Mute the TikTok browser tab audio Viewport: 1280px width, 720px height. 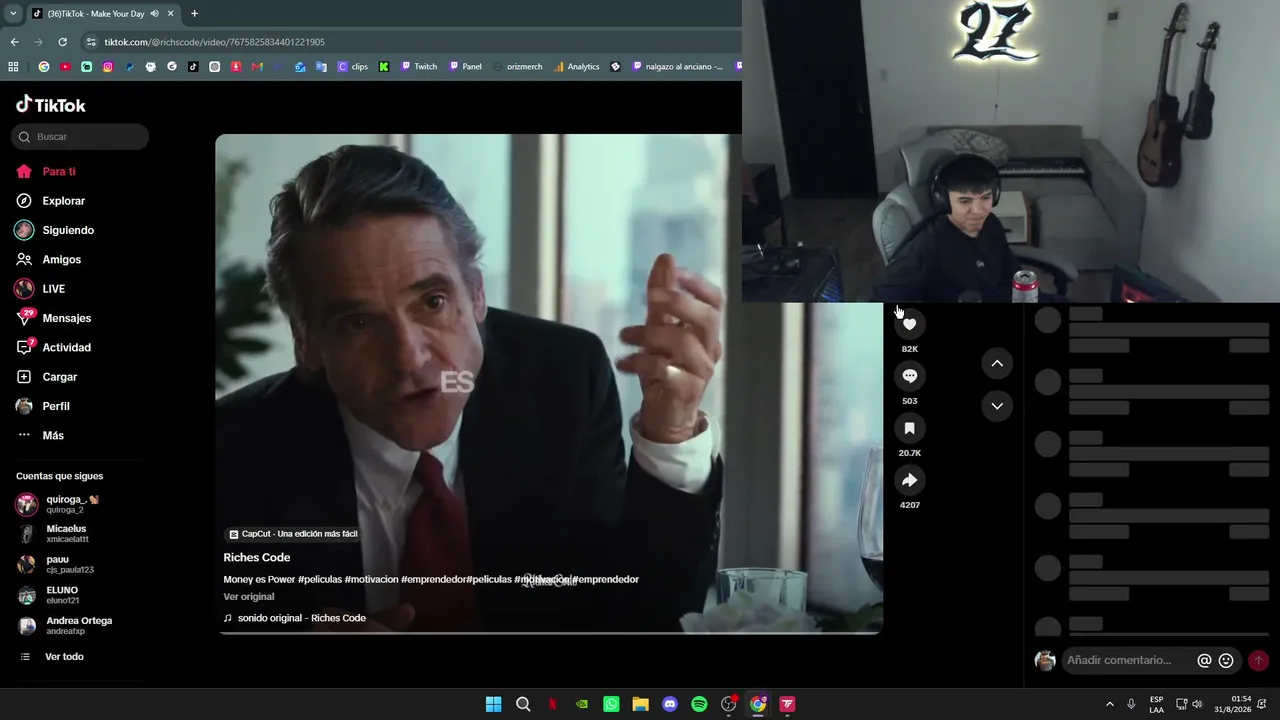coord(154,14)
